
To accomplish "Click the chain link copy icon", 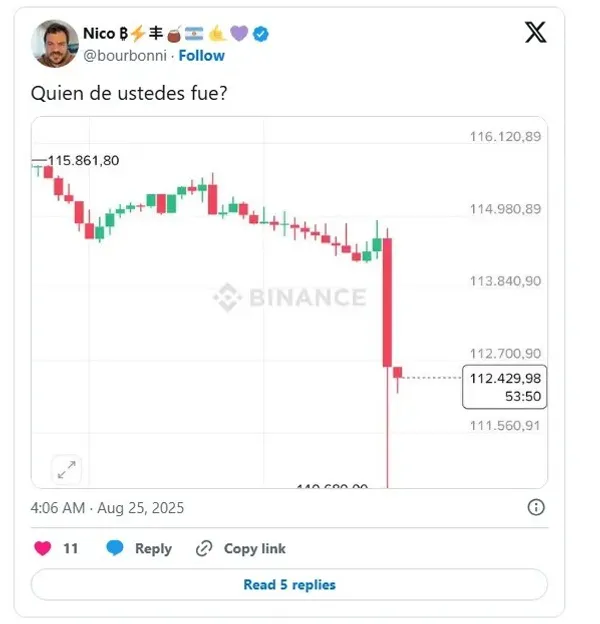I will [204, 548].
